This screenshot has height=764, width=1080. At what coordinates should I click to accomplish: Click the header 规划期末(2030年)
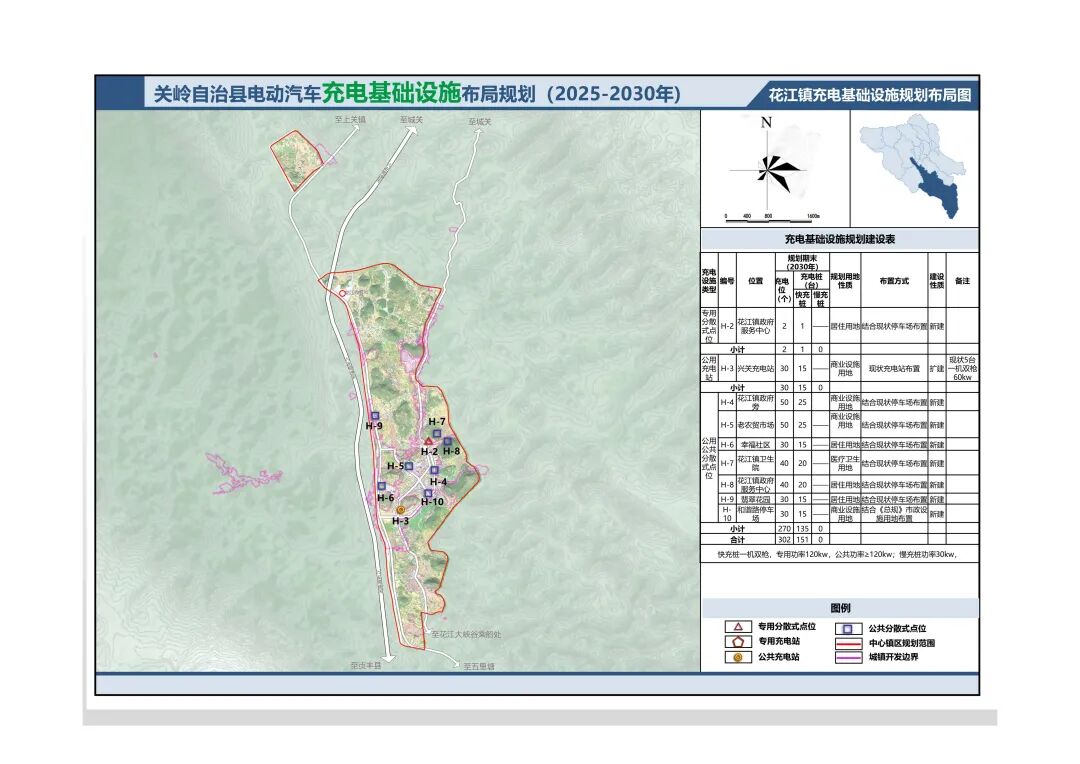click(802, 262)
